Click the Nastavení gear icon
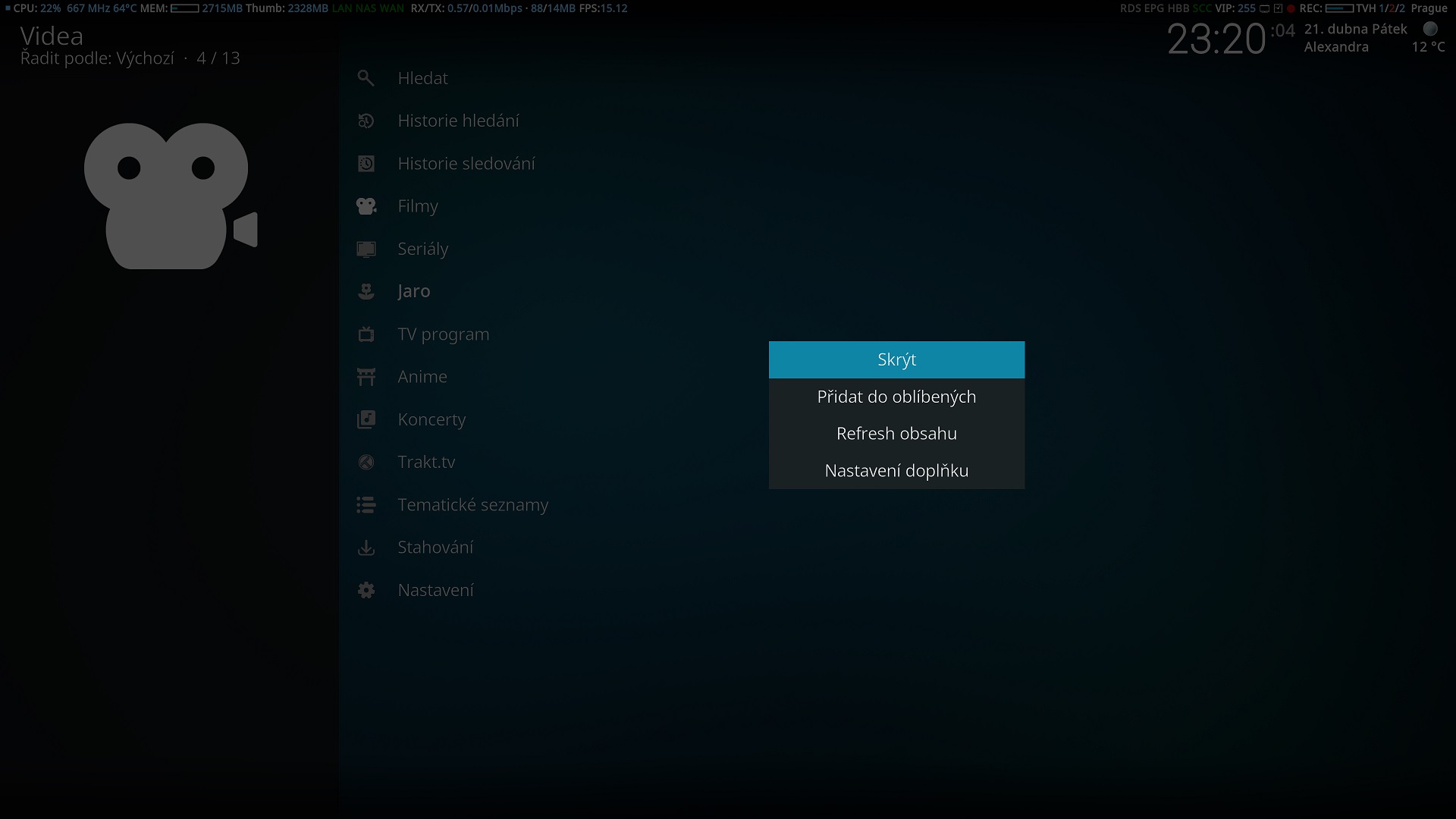The image size is (1456, 819). pyautogui.click(x=366, y=590)
